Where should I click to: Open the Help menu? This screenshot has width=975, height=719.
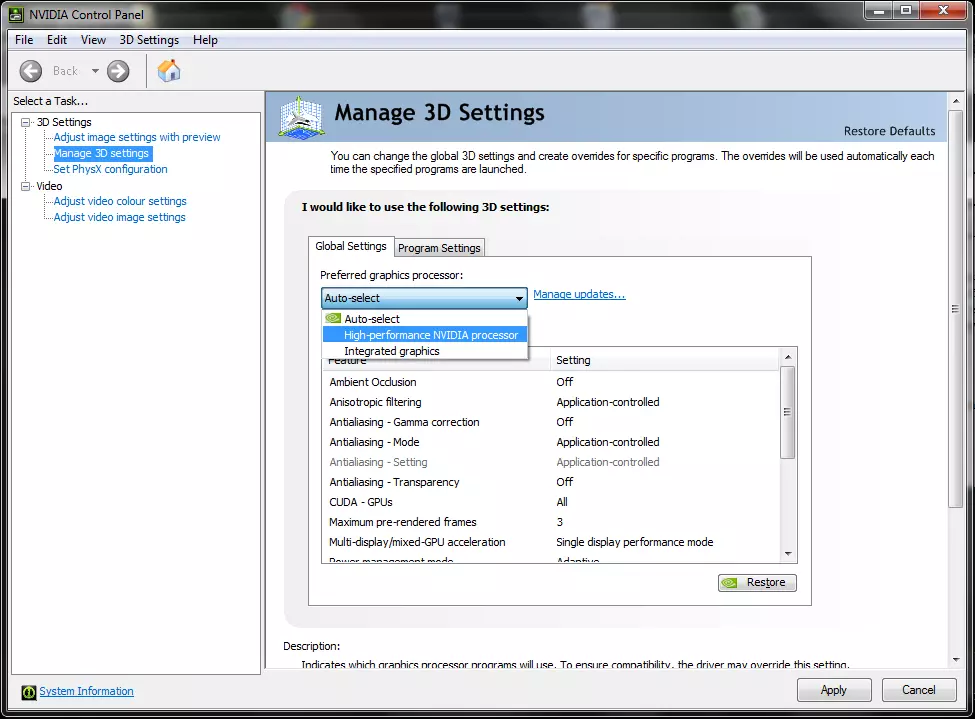(x=205, y=40)
